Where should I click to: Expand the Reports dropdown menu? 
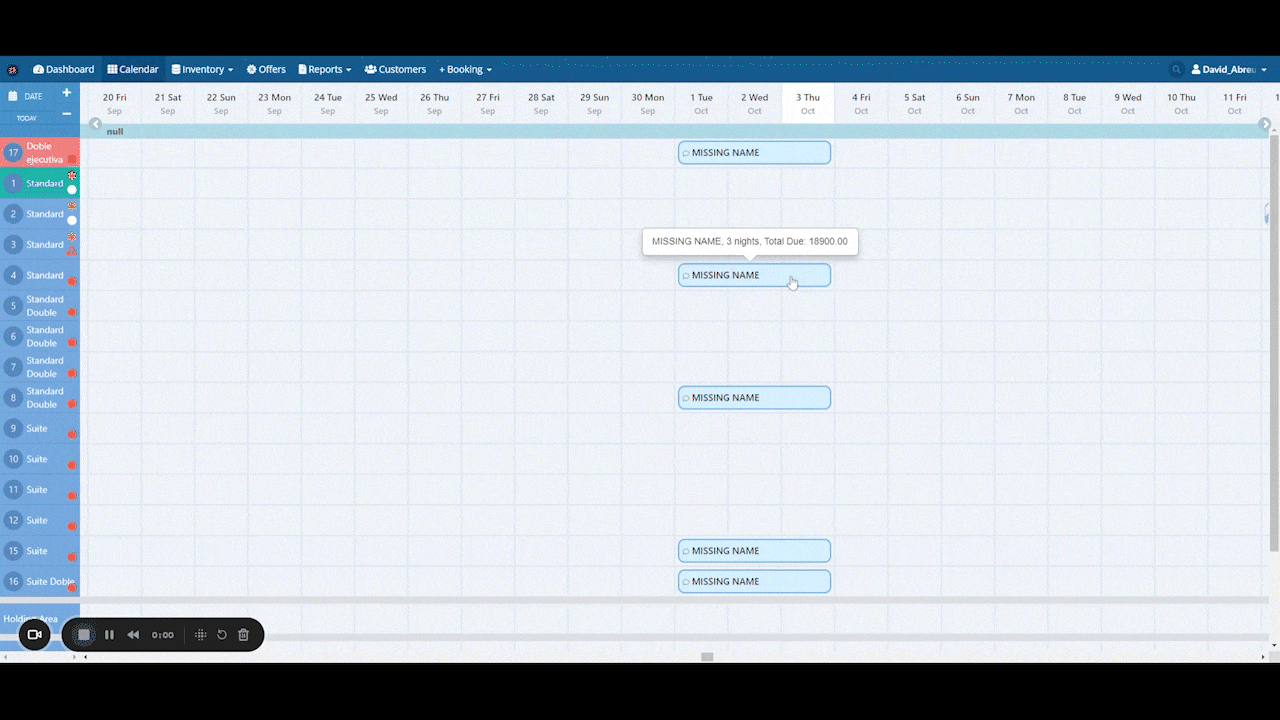(x=325, y=69)
